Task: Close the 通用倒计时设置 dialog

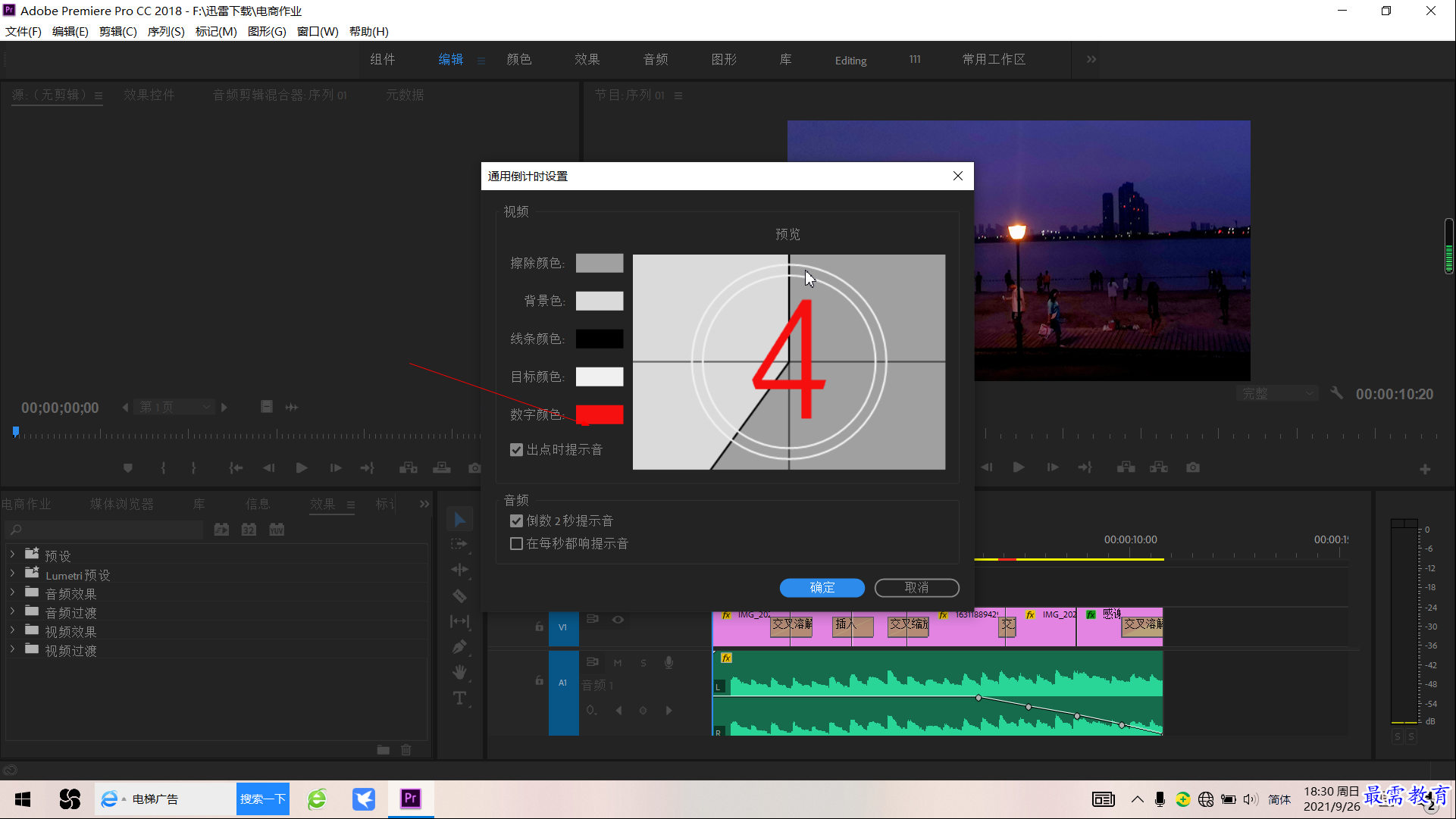Action: [x=958, y=176]
